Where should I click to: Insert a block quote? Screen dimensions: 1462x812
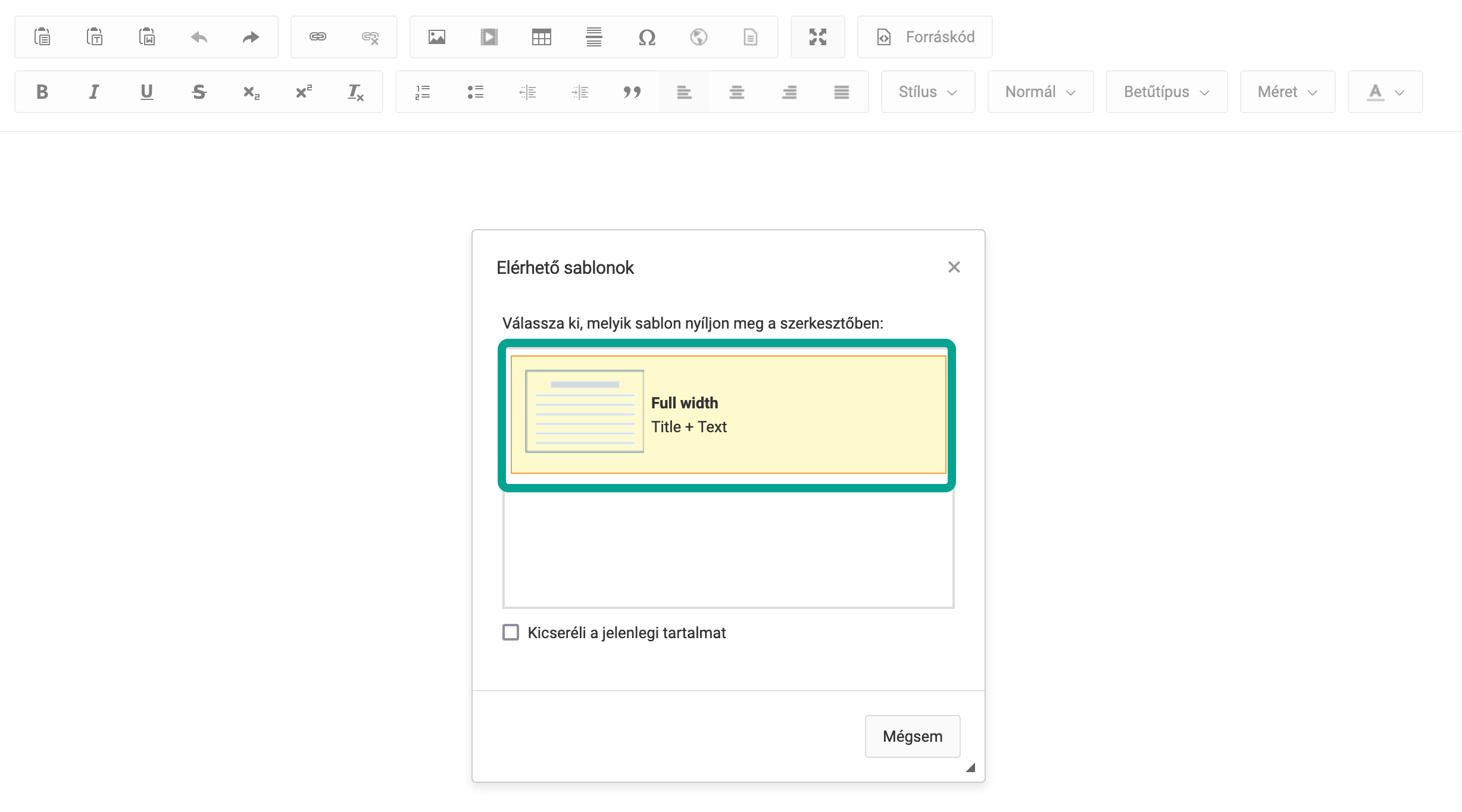pos(632,92)
